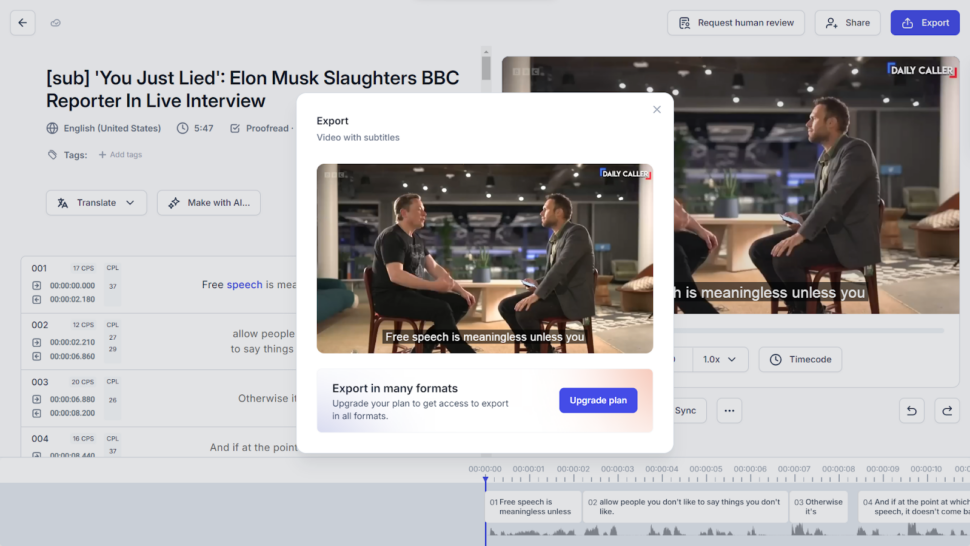Open playback speed 1.0x dropdown

click(719, 359)
